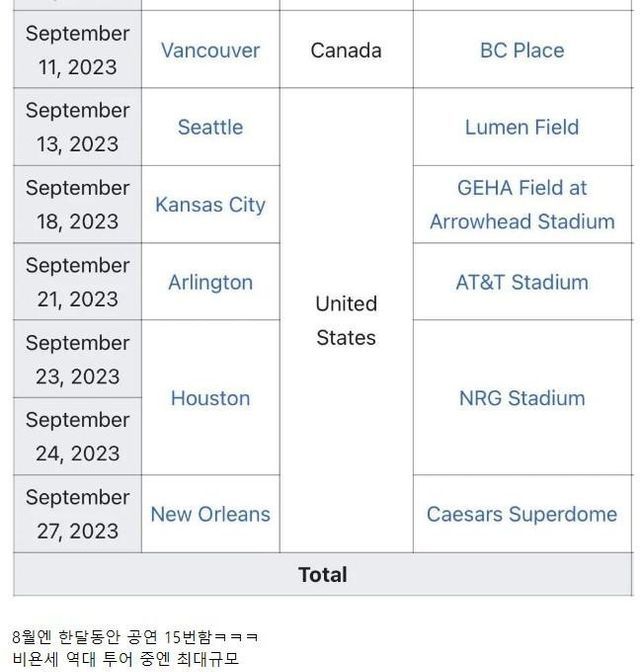Open GEHA Field at Arrowhead Stadium link
640x672 pixels.
(x=522, y=205)
